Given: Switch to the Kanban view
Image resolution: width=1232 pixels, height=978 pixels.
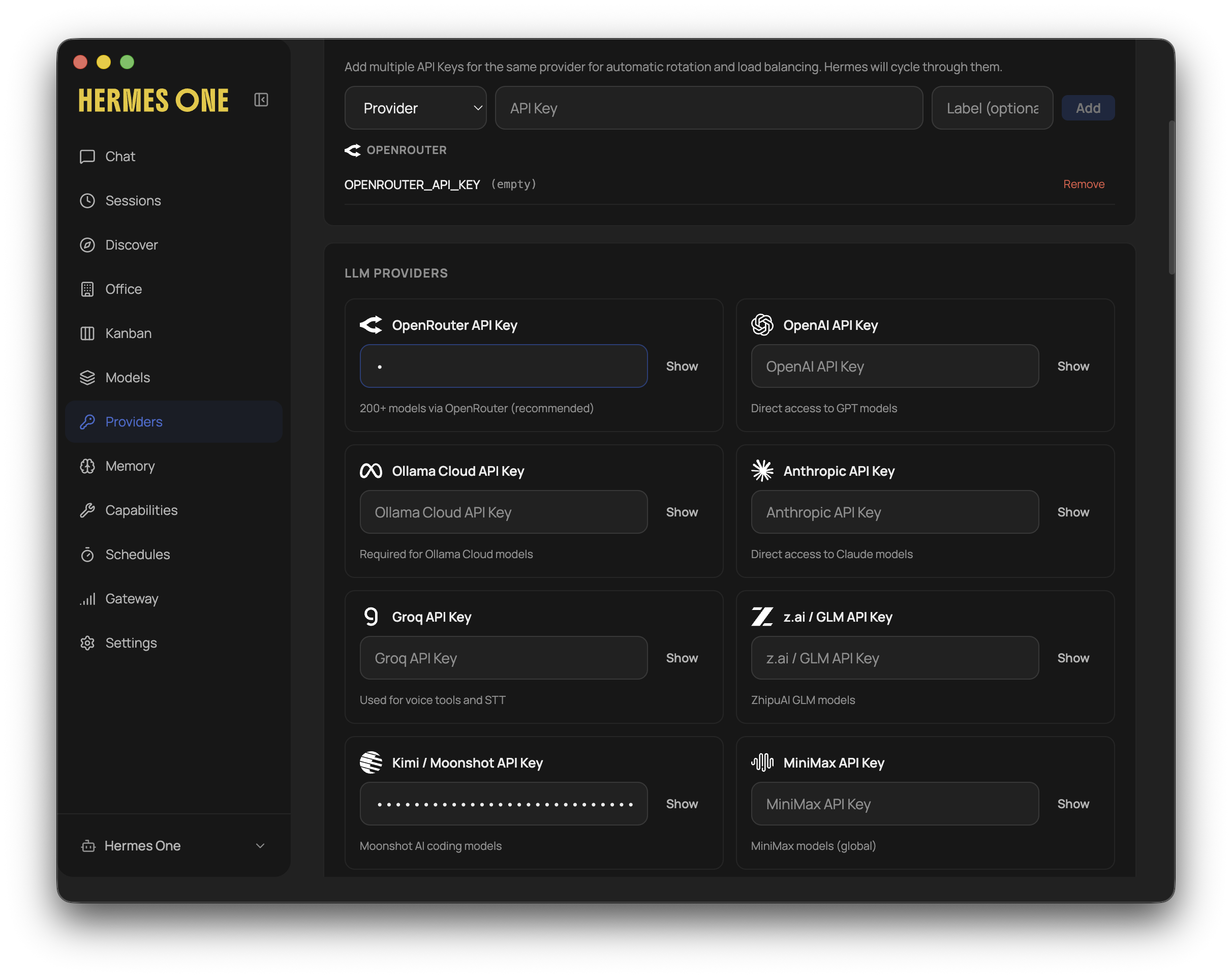Looking at the screenshot, I should 174,333.
